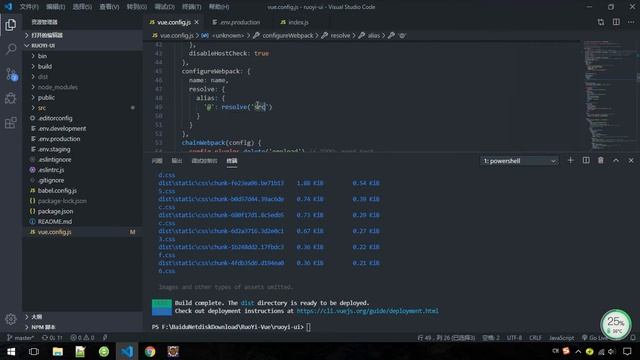Screen dimensions: 640x360
Task: Open Notepad++ from the taskbar
Action: click(80, 351)
